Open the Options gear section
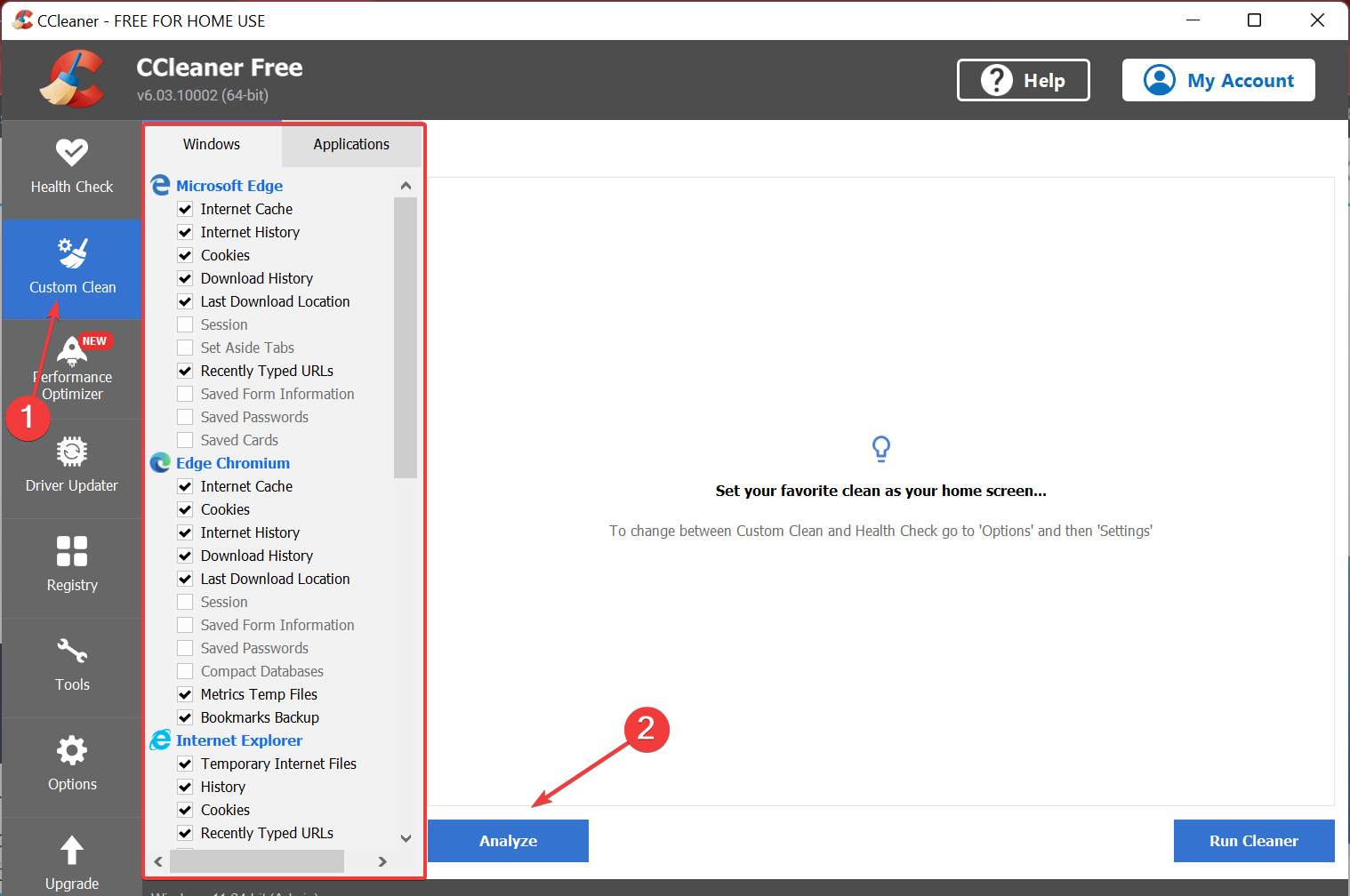Image resolution: width=1350 pixels, height=896 pixels. [72, 767]
